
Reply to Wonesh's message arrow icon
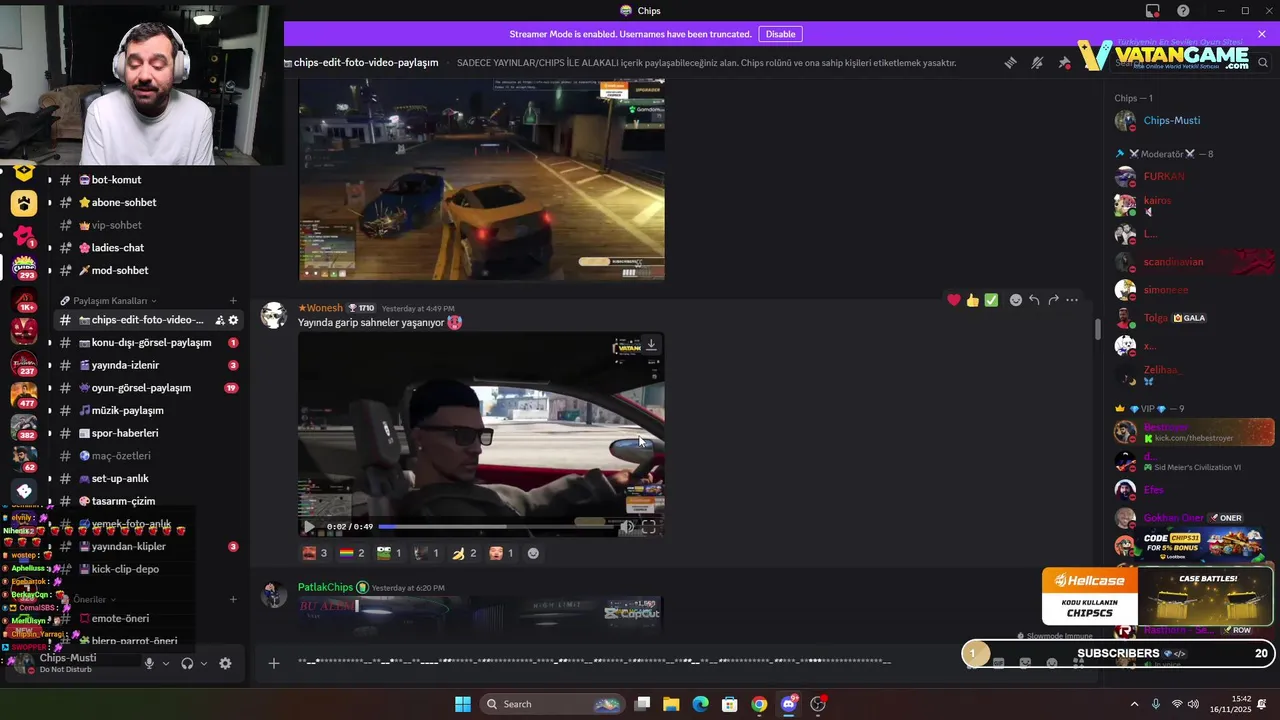pyautogui.click(x=1034, y=300)
